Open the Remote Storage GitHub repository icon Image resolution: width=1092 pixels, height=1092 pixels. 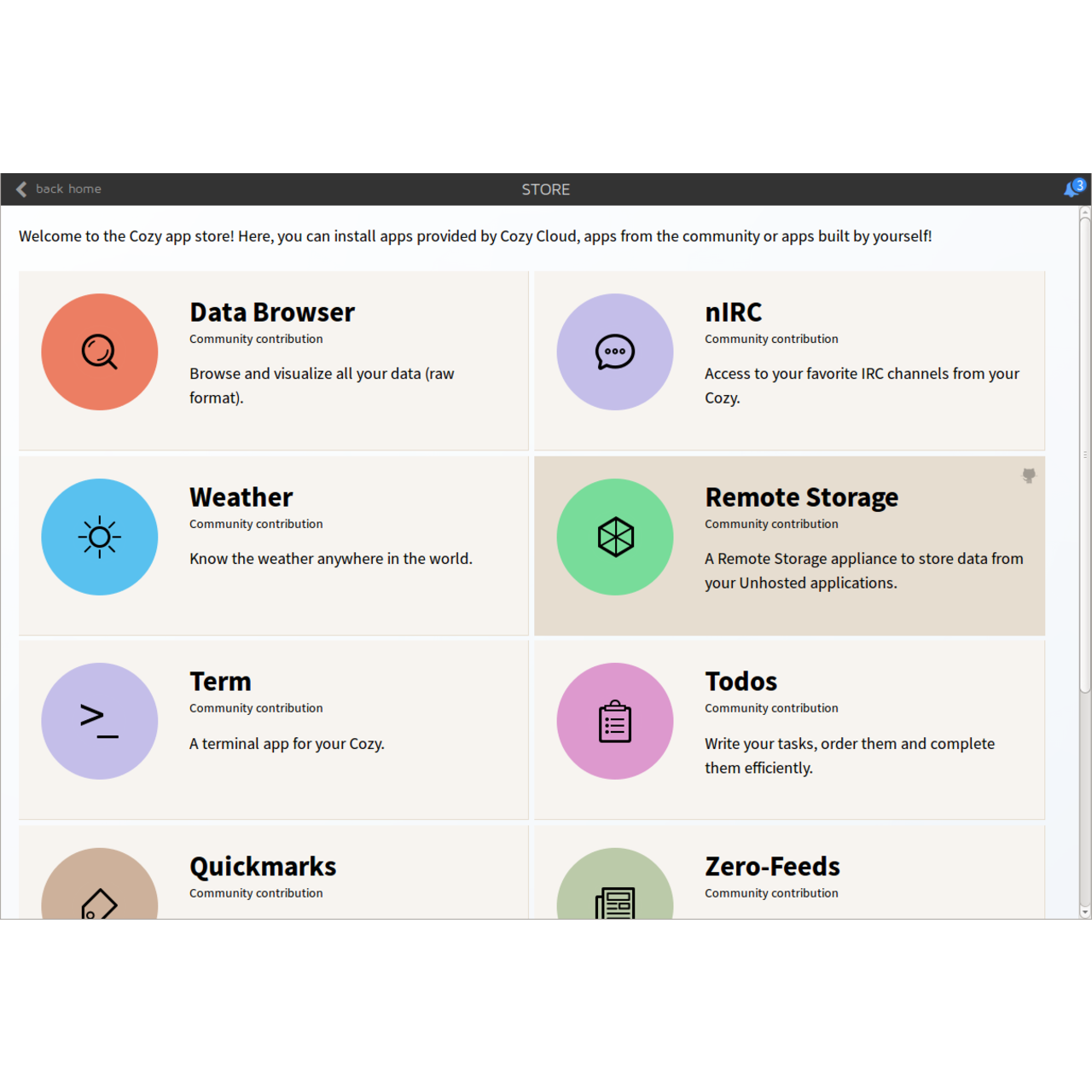coord(1029,476)
